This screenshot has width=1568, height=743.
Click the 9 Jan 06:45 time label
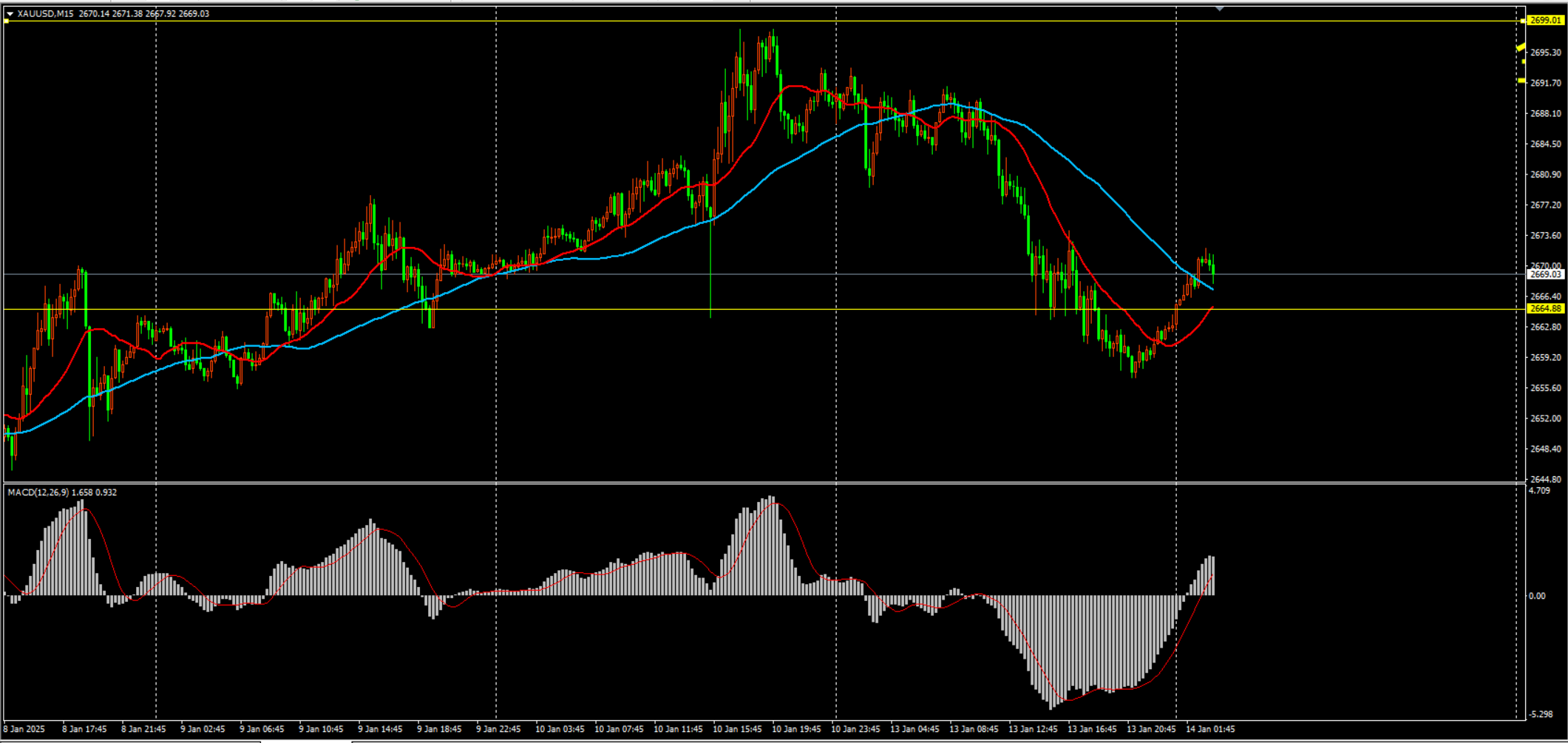click(x=262, y=729)
